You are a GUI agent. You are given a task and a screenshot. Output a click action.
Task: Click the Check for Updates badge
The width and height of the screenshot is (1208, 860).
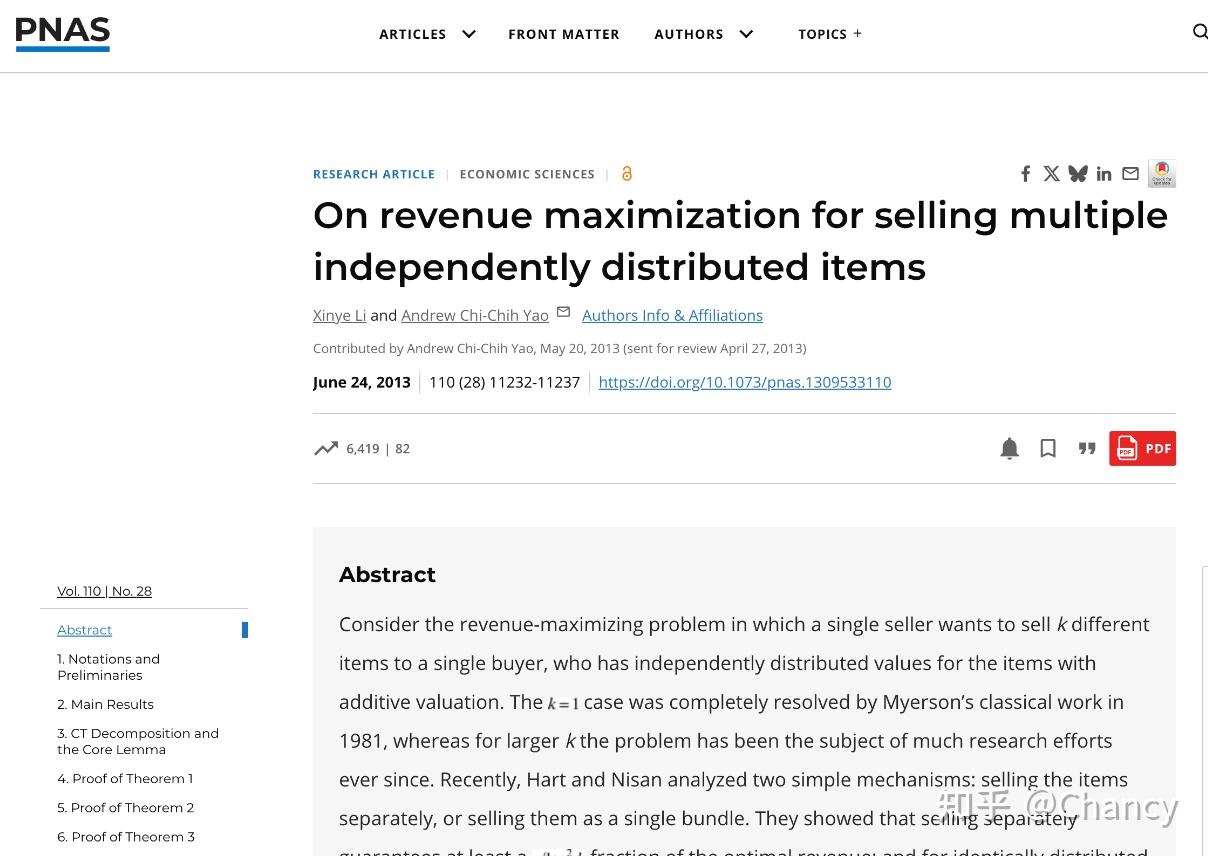tap(1162, 174)
